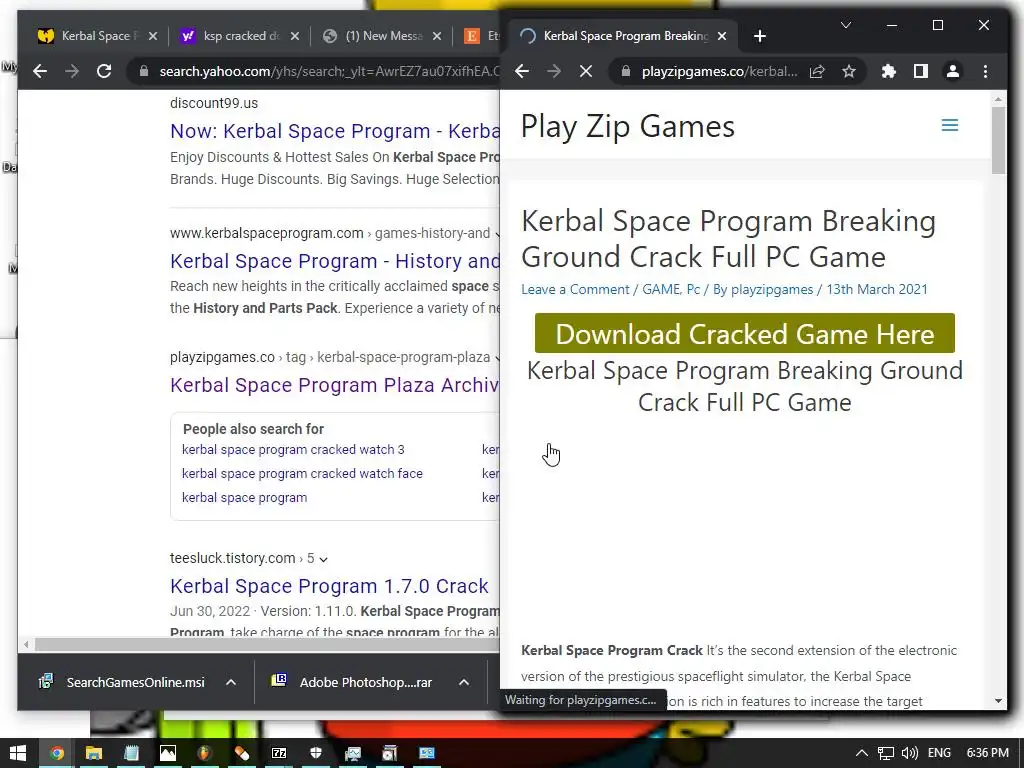Open the Photos icon in the taskbar
The height and width of the screenshot is (768, 1024).
coord(168,753)
